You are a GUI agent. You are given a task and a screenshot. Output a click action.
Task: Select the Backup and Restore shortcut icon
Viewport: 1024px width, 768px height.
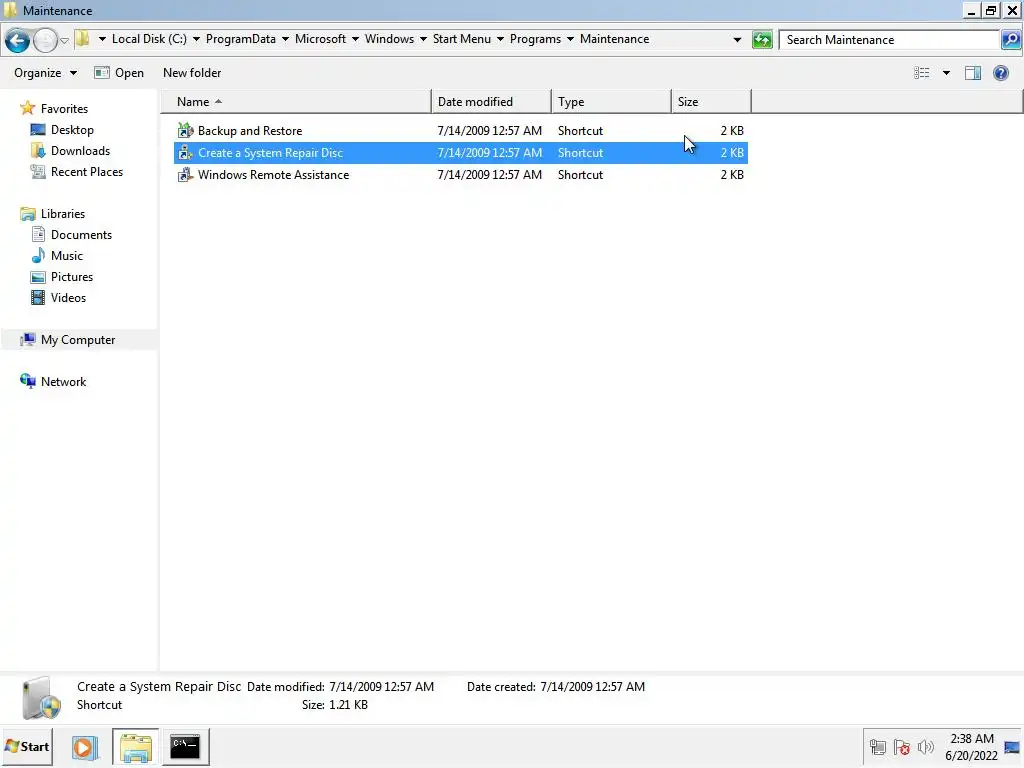click(x=185, y=131)
